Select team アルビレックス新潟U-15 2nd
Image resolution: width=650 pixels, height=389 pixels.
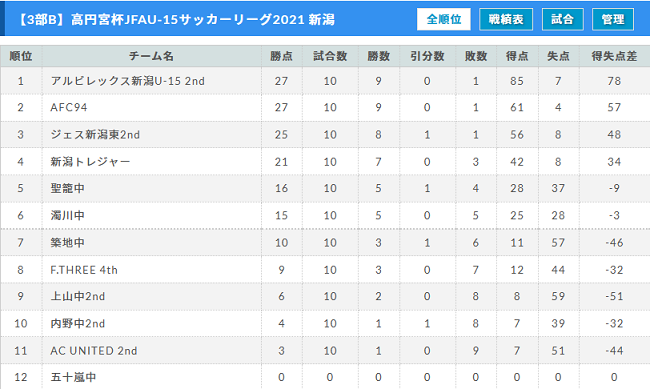(x=128, y=81)
